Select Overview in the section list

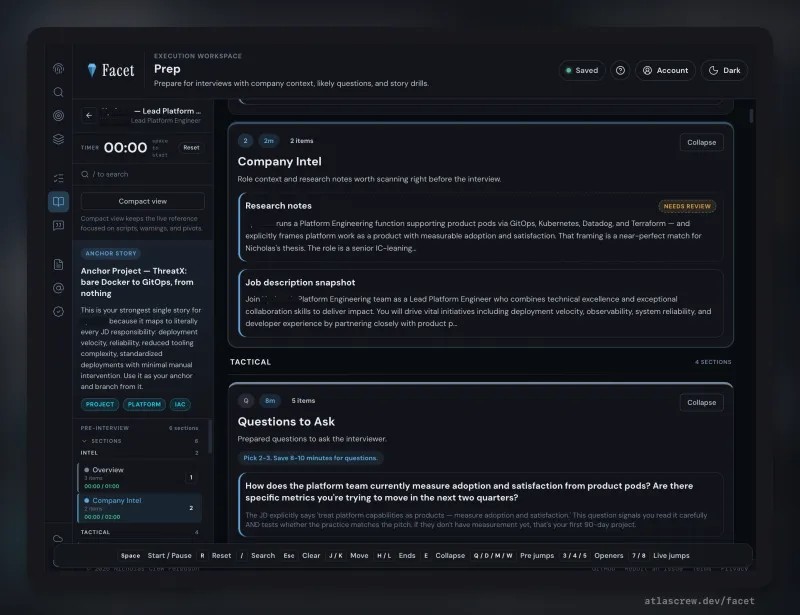coord(140,477)
